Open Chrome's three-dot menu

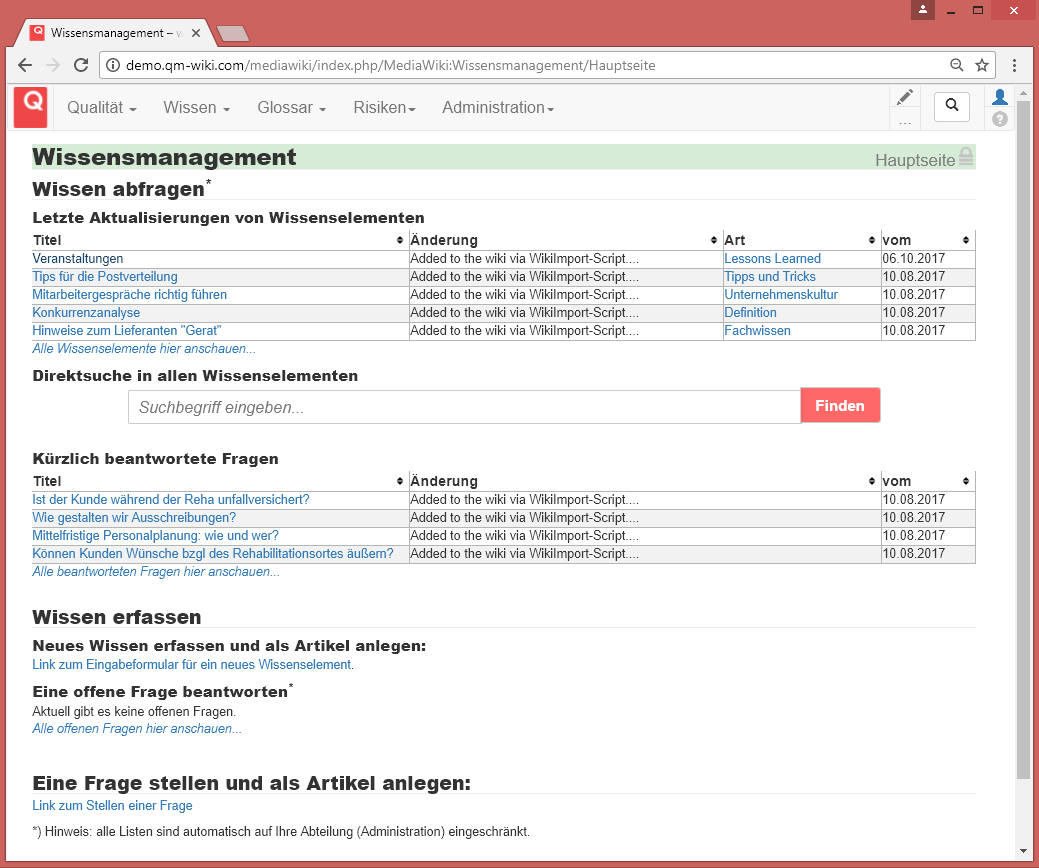[1014, 66]
